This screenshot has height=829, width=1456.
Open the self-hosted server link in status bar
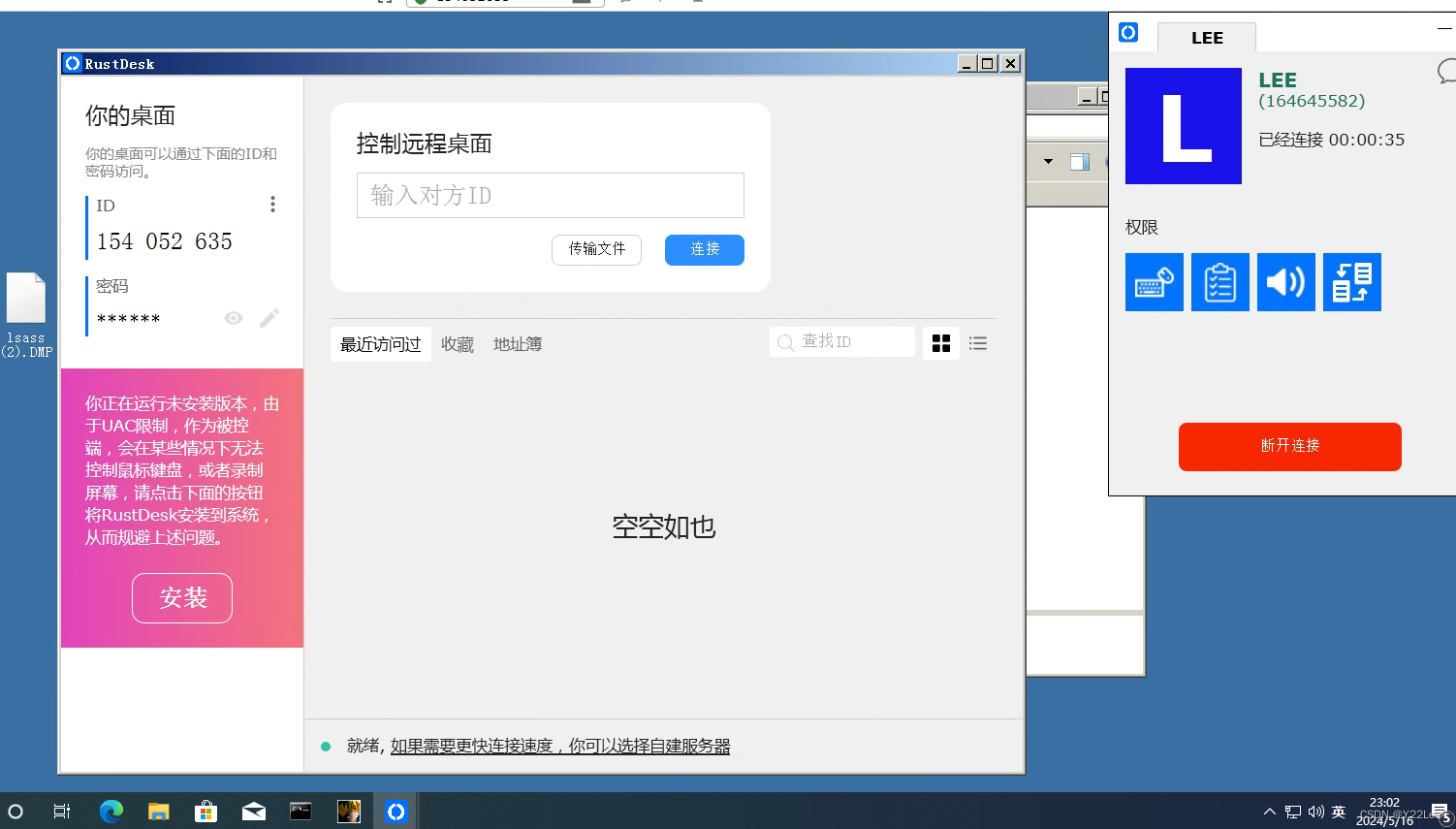(x=560, y=746)
